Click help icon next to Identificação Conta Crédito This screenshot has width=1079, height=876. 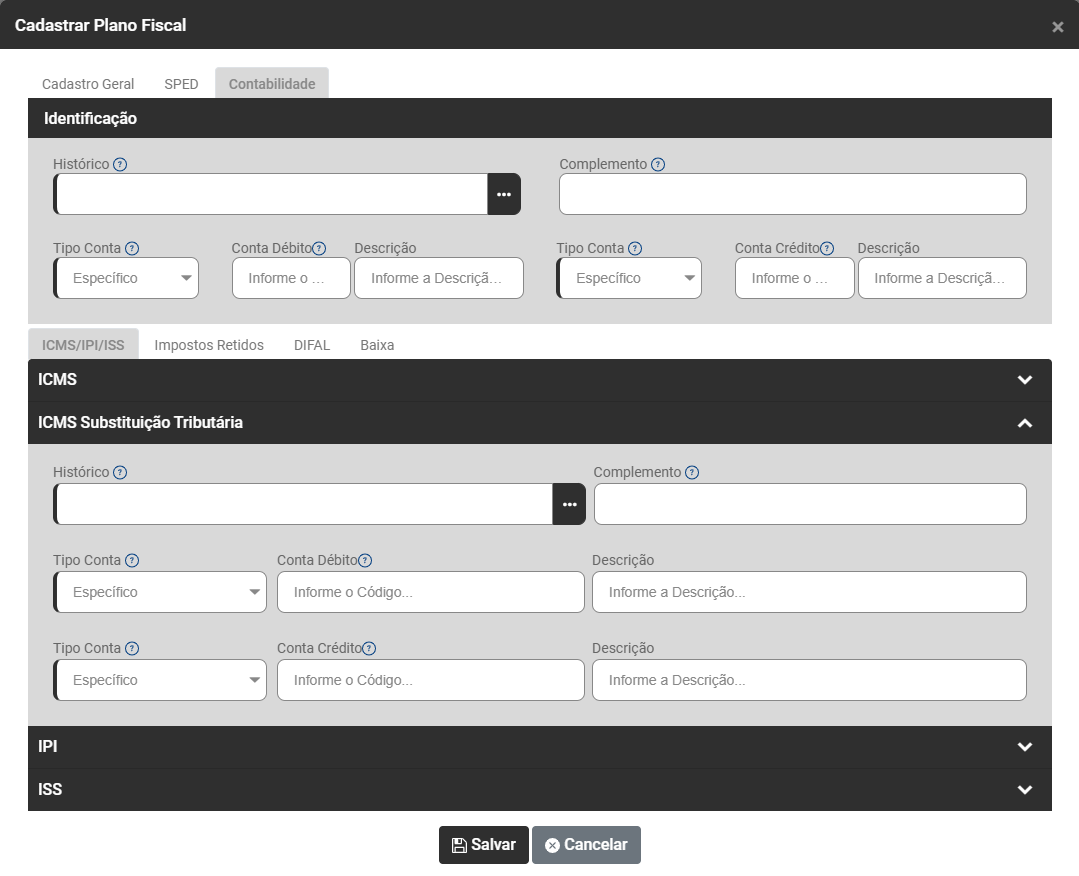pos(827,249)
